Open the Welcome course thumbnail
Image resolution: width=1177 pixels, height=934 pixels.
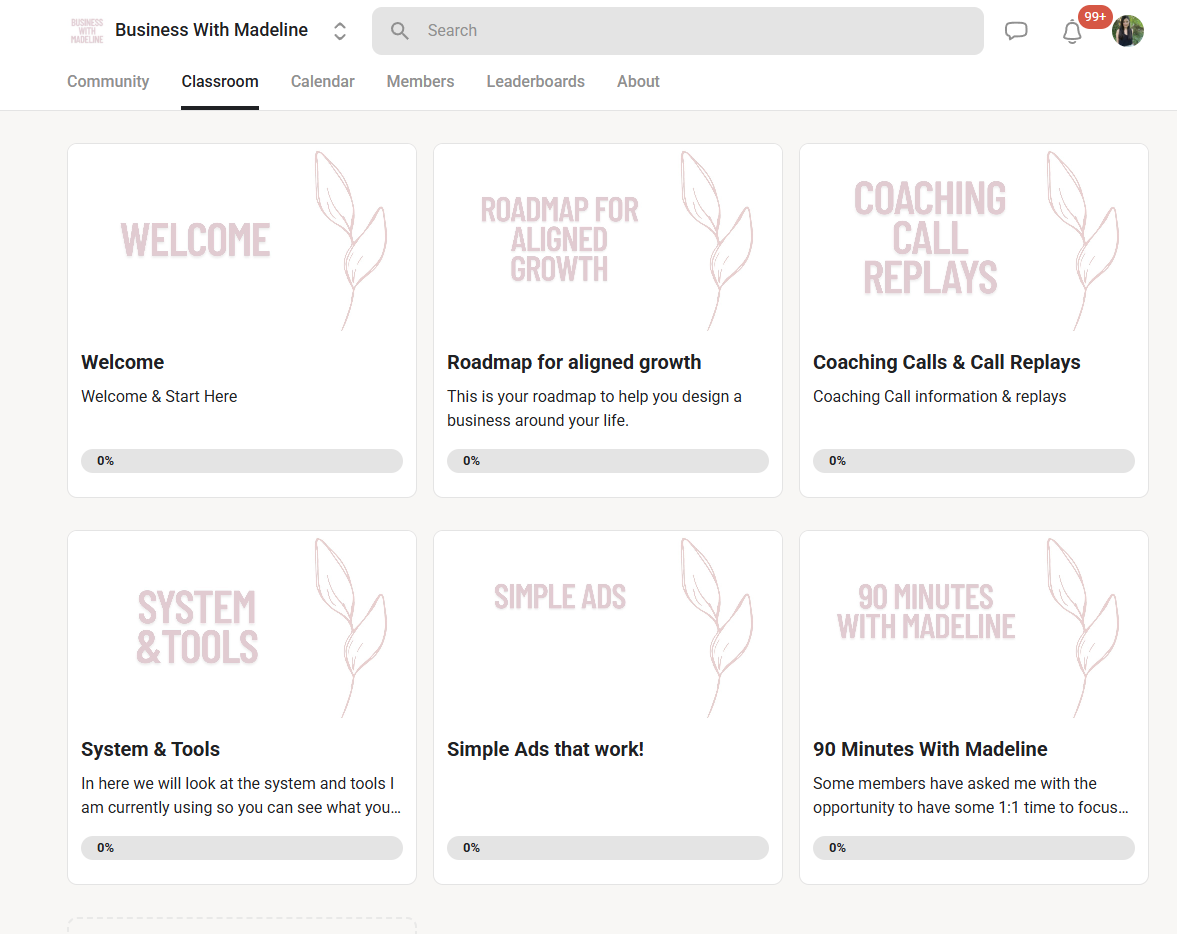[242, 240]
